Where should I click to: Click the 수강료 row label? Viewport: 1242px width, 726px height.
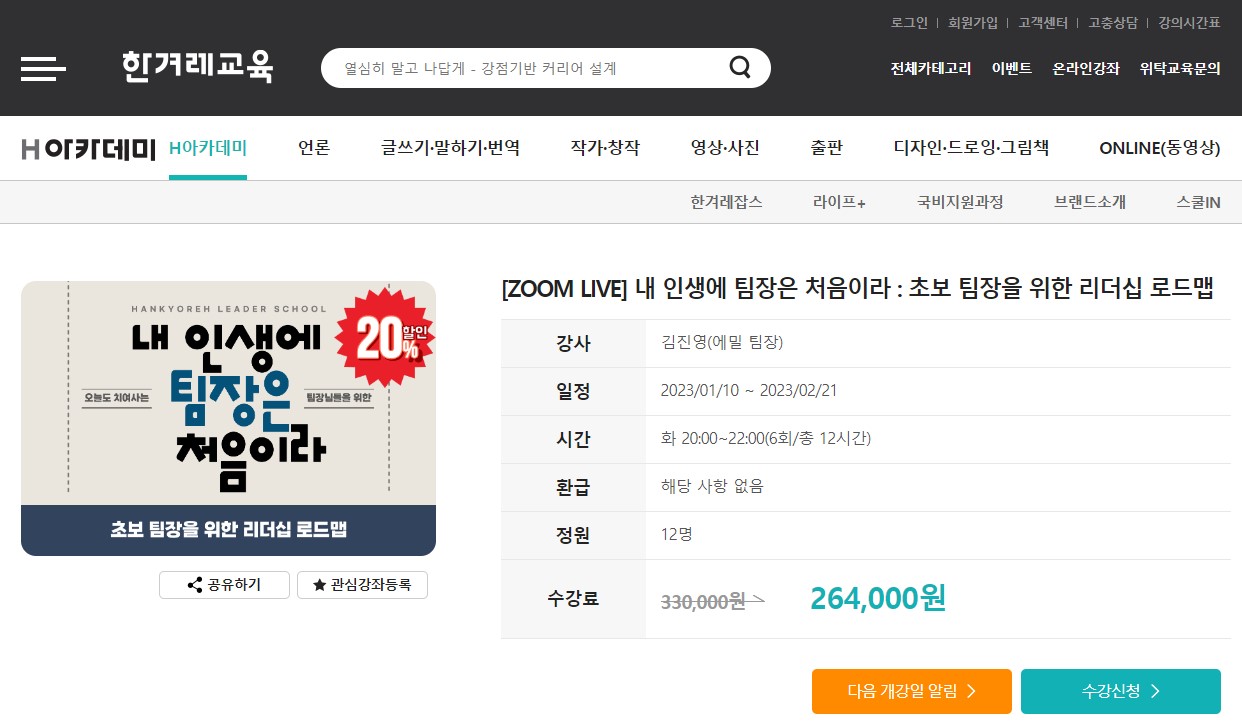click(573, 599)
